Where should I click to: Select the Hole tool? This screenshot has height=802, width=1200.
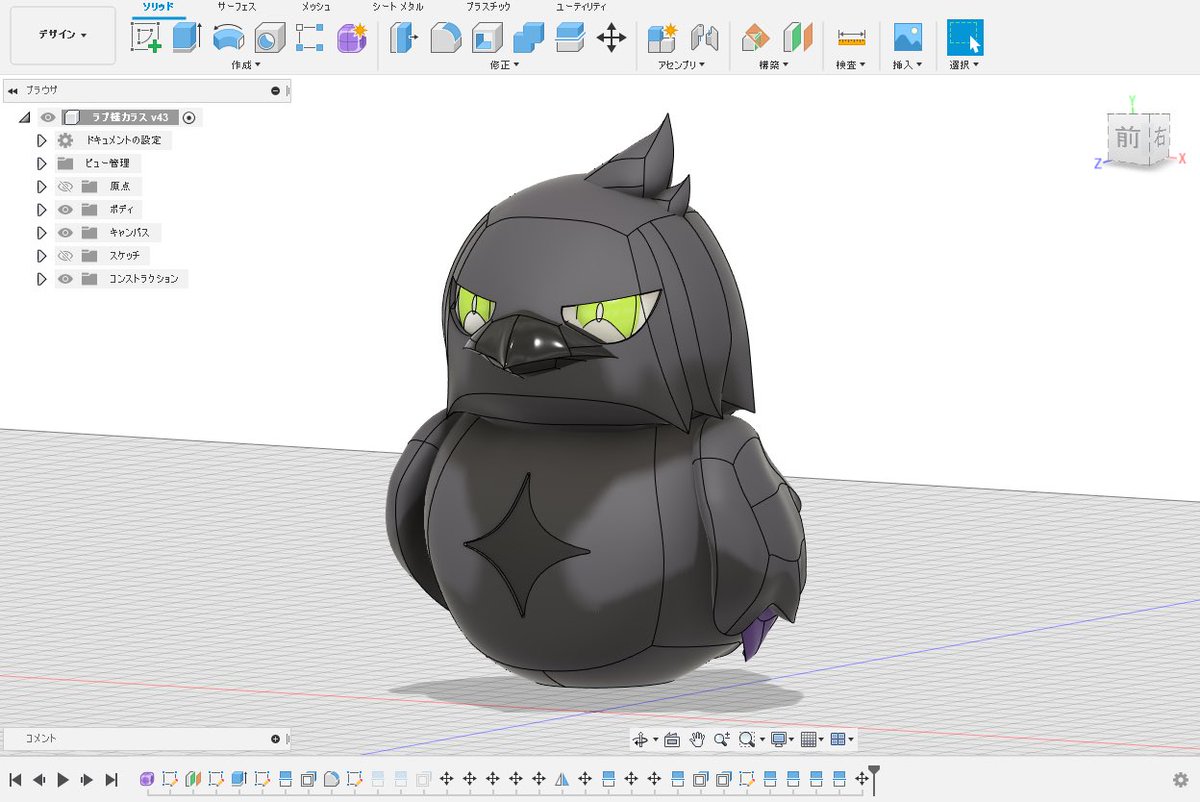(269, 38)
